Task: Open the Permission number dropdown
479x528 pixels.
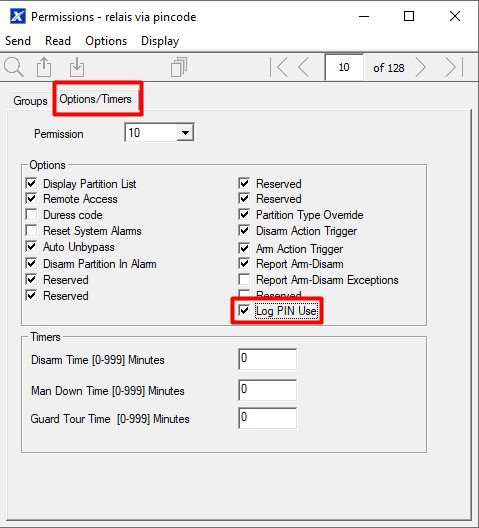Action: point(185,132)
